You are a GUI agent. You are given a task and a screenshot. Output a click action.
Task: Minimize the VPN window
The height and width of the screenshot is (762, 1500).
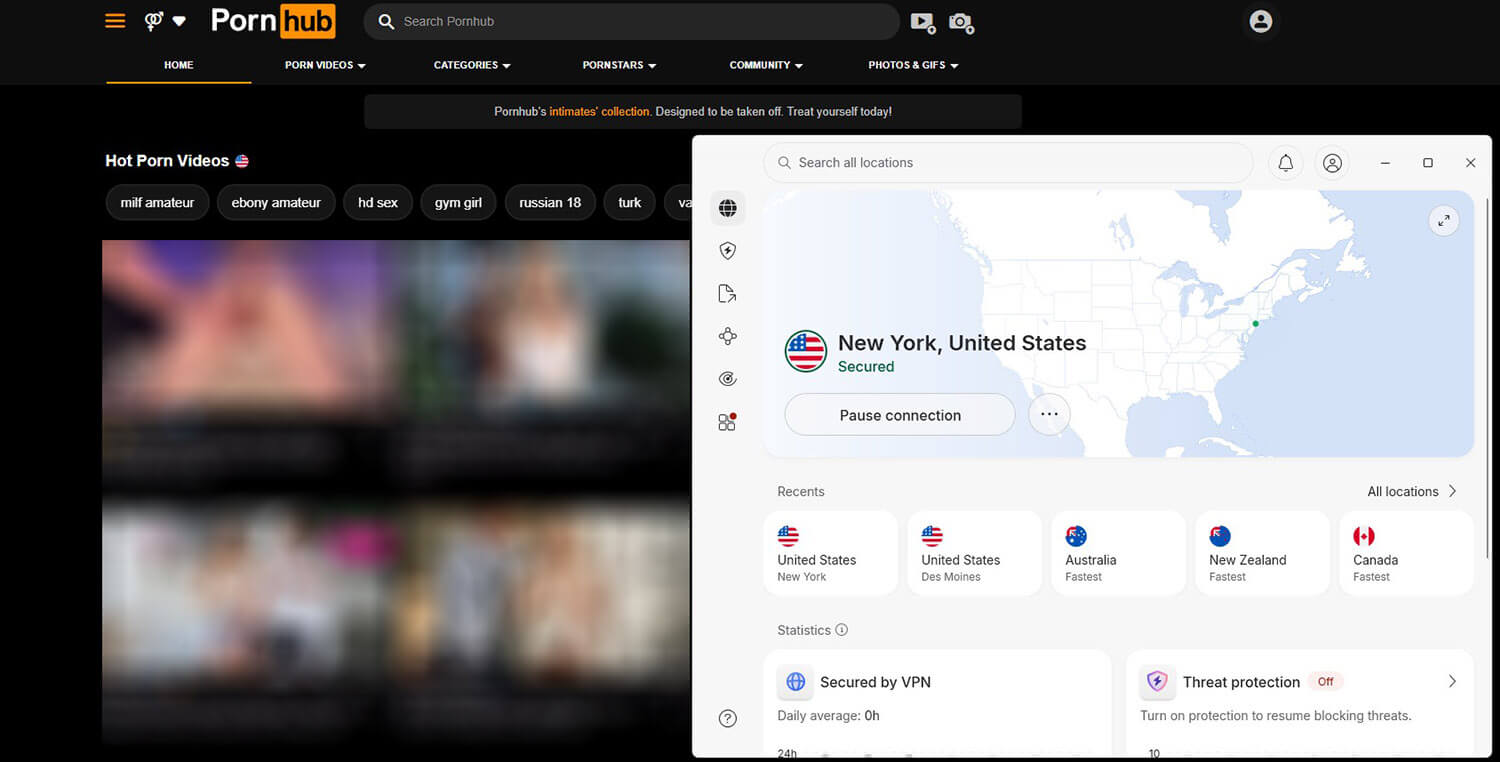pos(1386,163)
